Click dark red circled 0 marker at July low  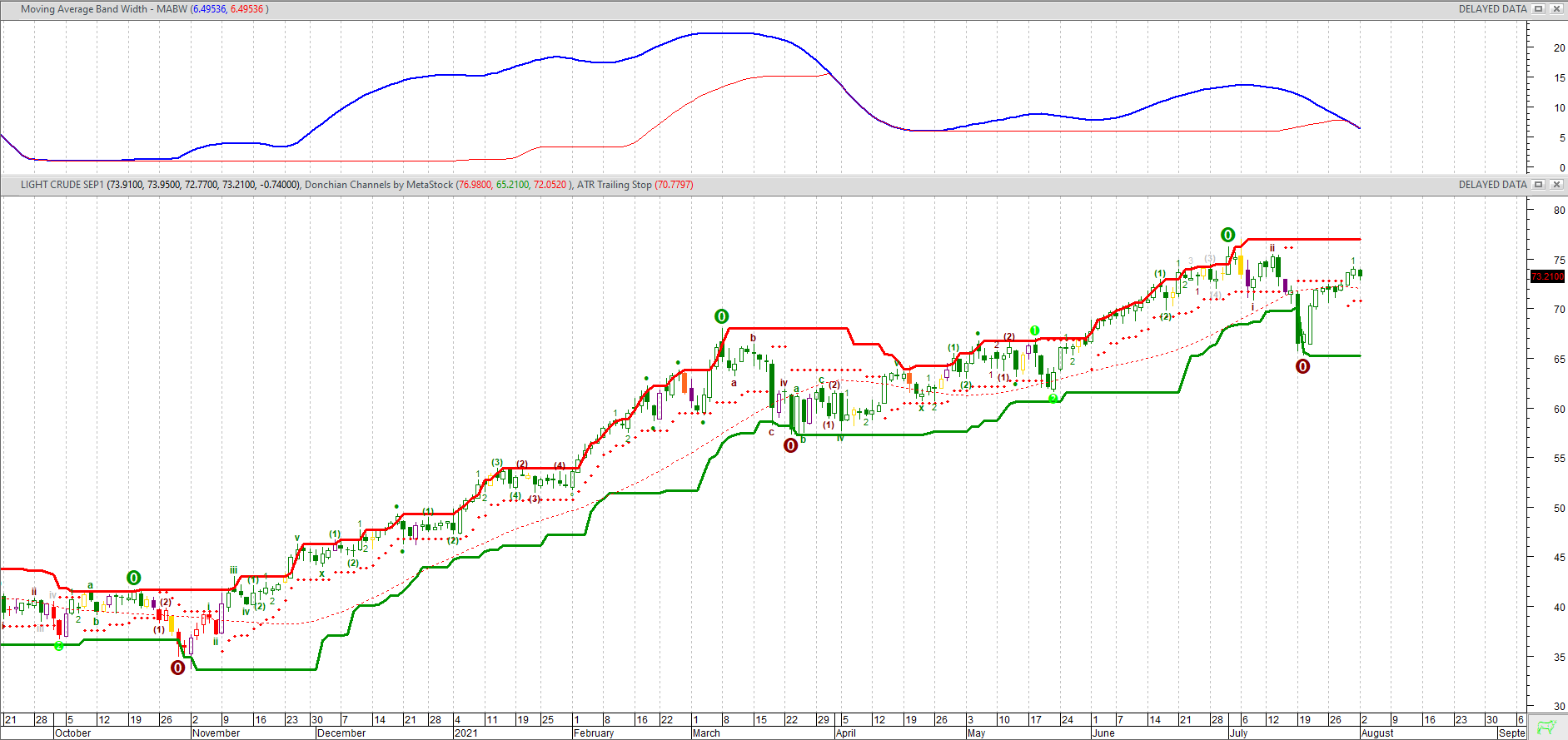pos(1303,366)
